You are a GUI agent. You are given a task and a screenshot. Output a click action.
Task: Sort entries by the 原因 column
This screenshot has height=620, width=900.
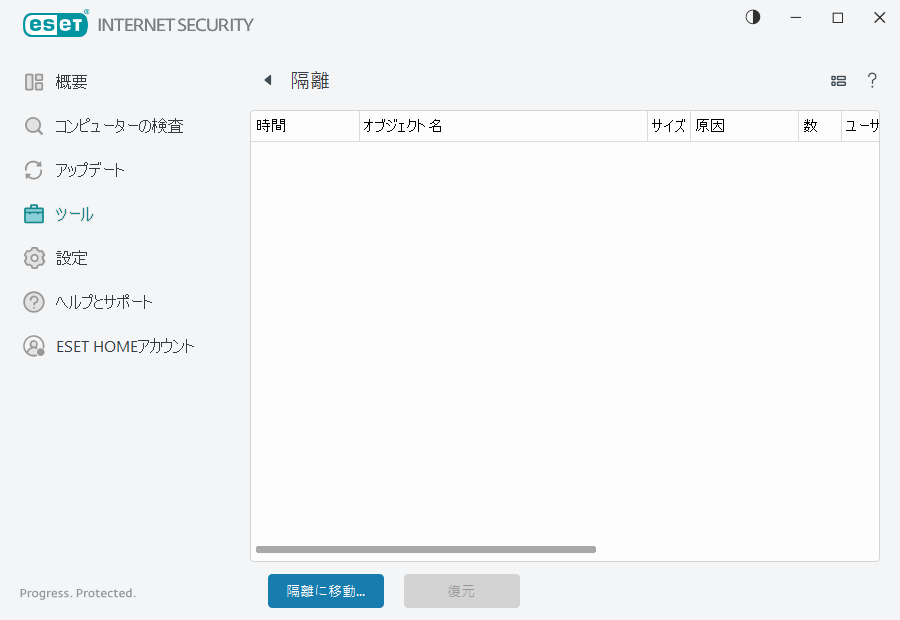[x=740, y=126]
